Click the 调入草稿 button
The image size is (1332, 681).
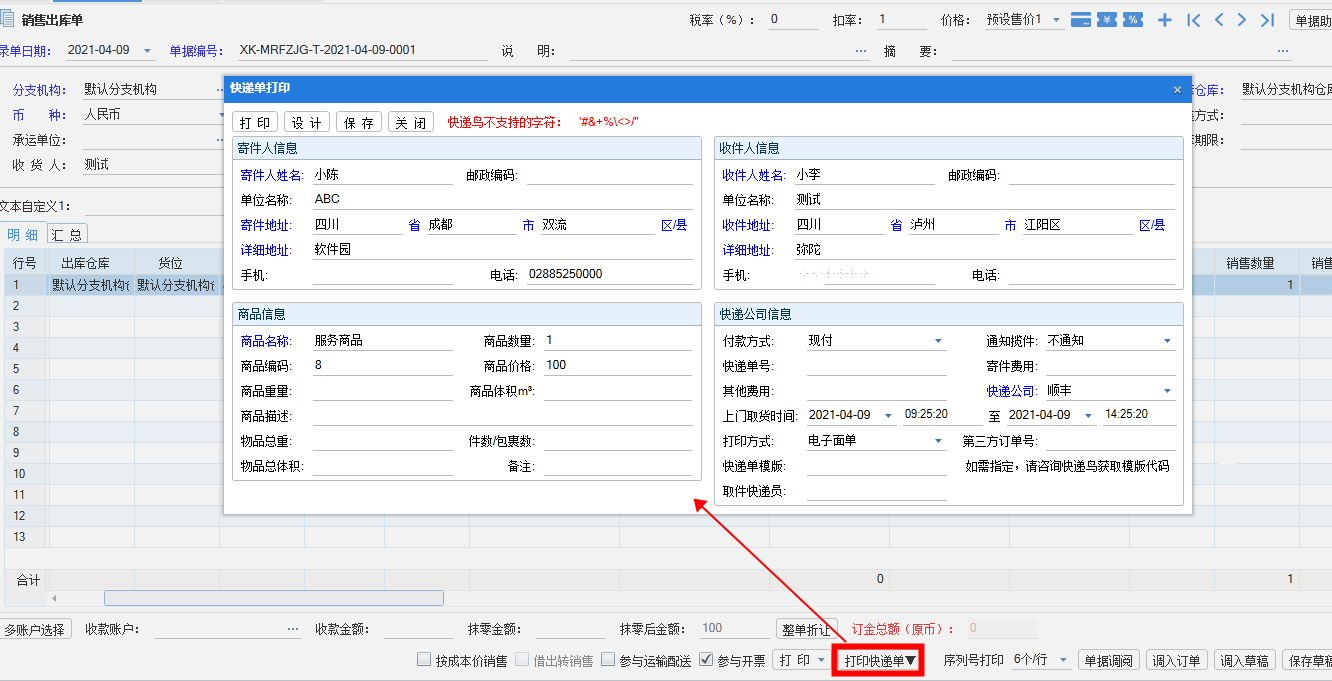pyautogui.click(x=1244, y=660)
